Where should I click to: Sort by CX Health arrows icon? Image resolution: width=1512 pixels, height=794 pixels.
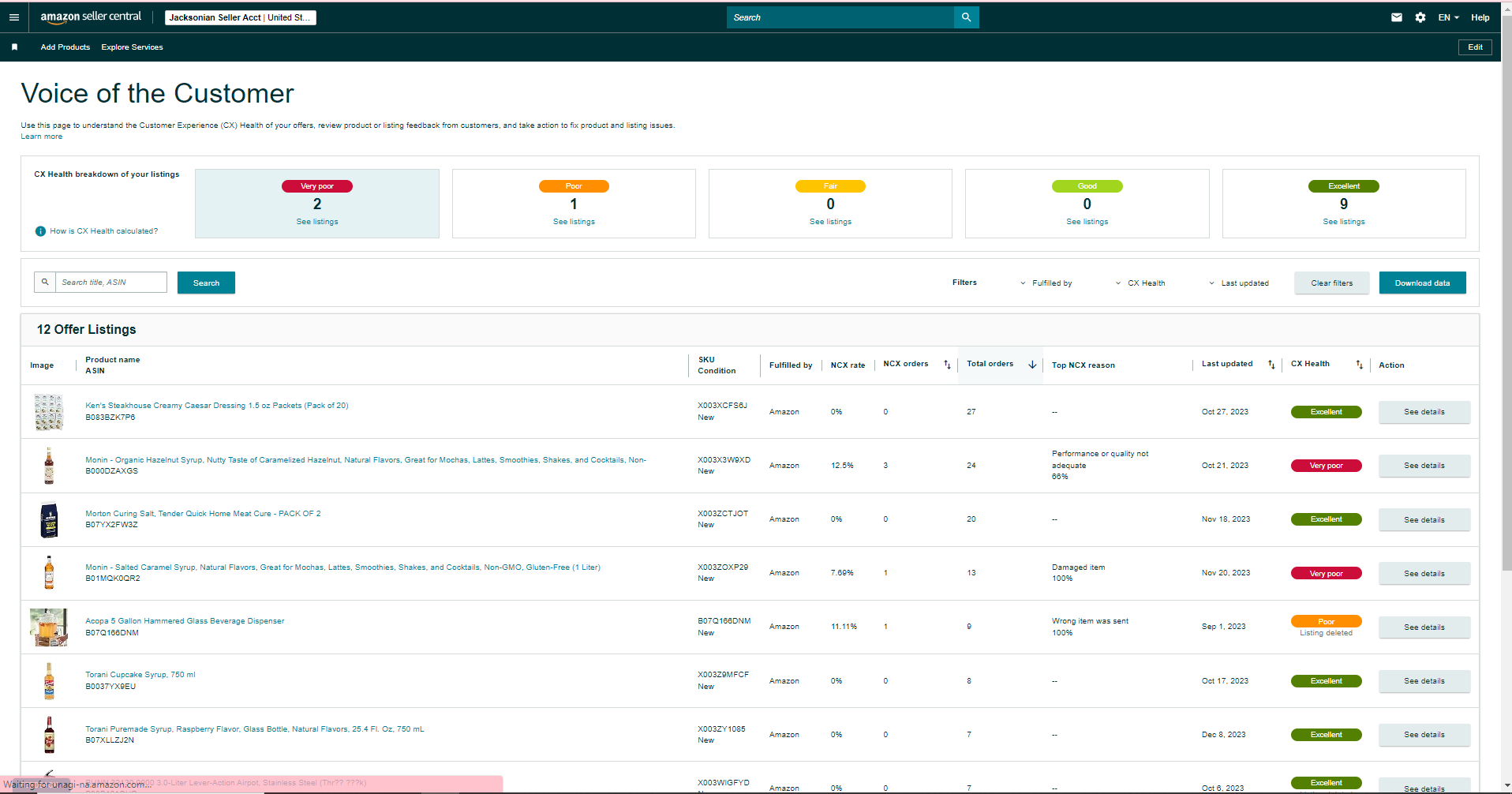[1359, 365]
